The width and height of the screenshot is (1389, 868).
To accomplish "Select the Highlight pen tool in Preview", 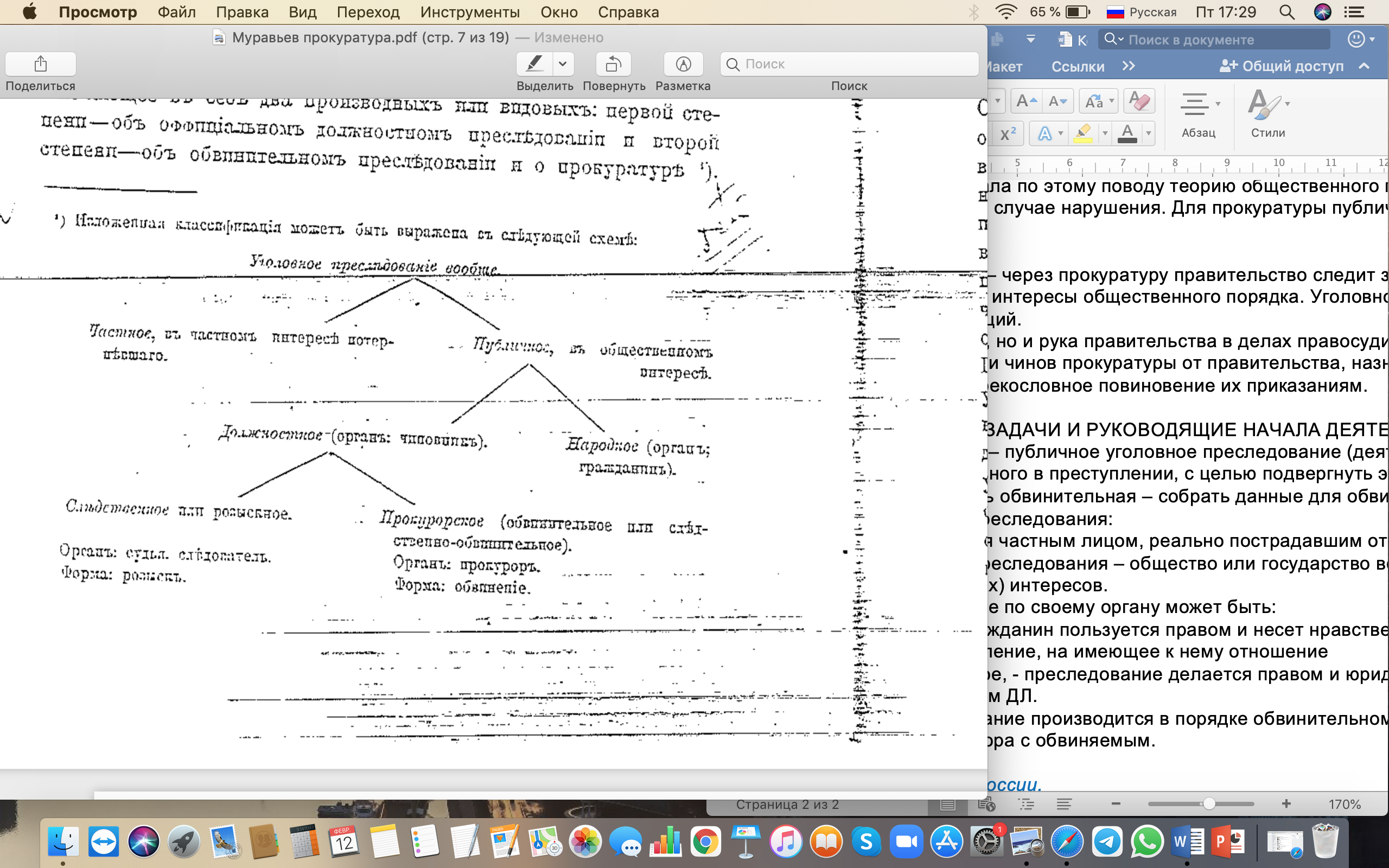I will (x=534, y=63).
